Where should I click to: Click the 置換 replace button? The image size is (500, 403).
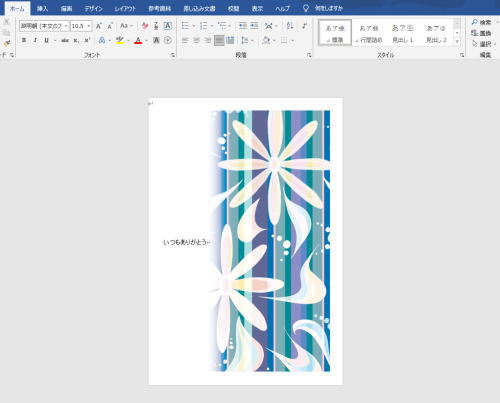tap(481, 33)
